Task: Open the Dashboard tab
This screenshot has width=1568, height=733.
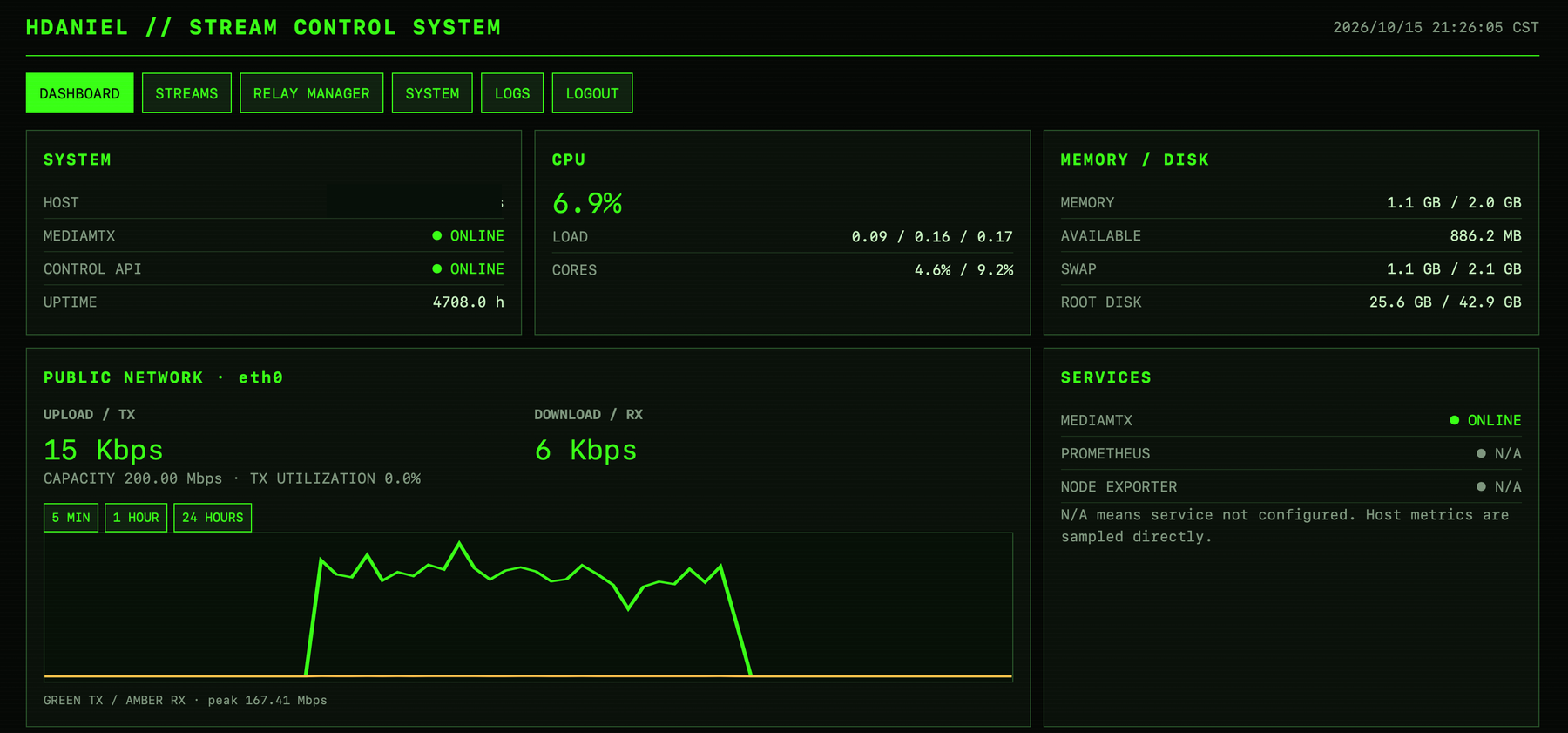Action: tap(79, 93)
